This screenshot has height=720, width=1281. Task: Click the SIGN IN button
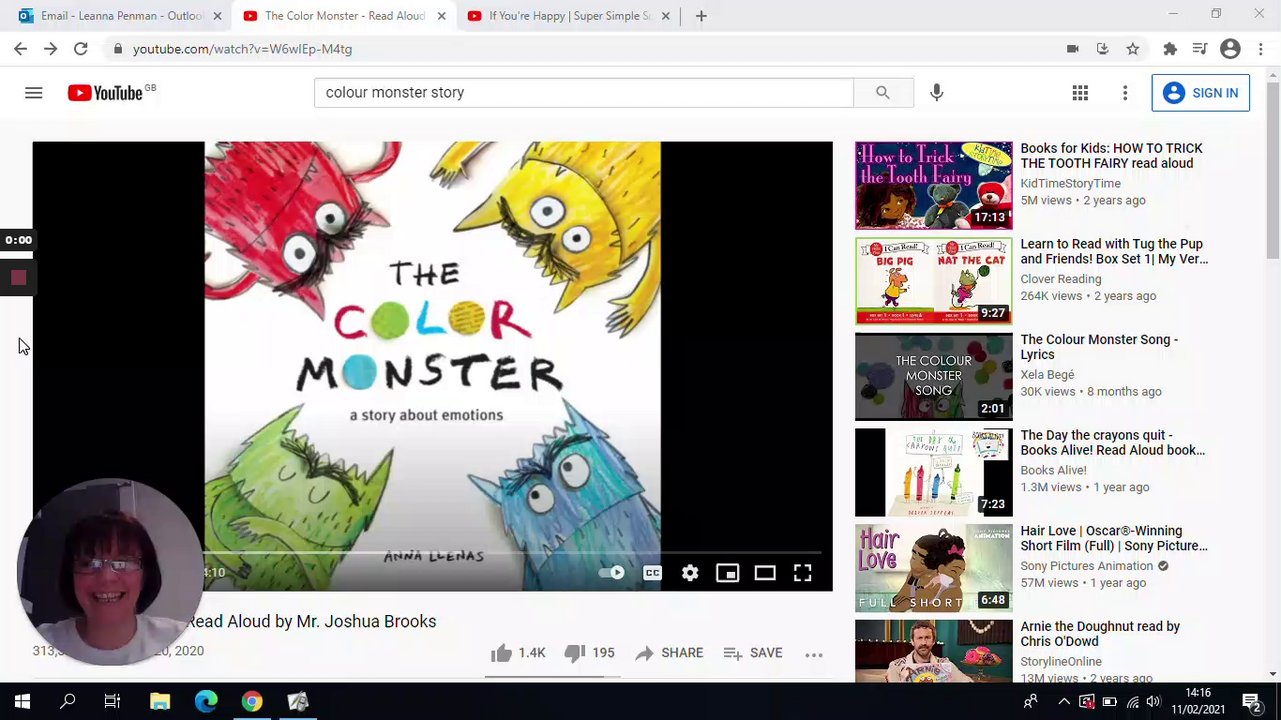1200,93
